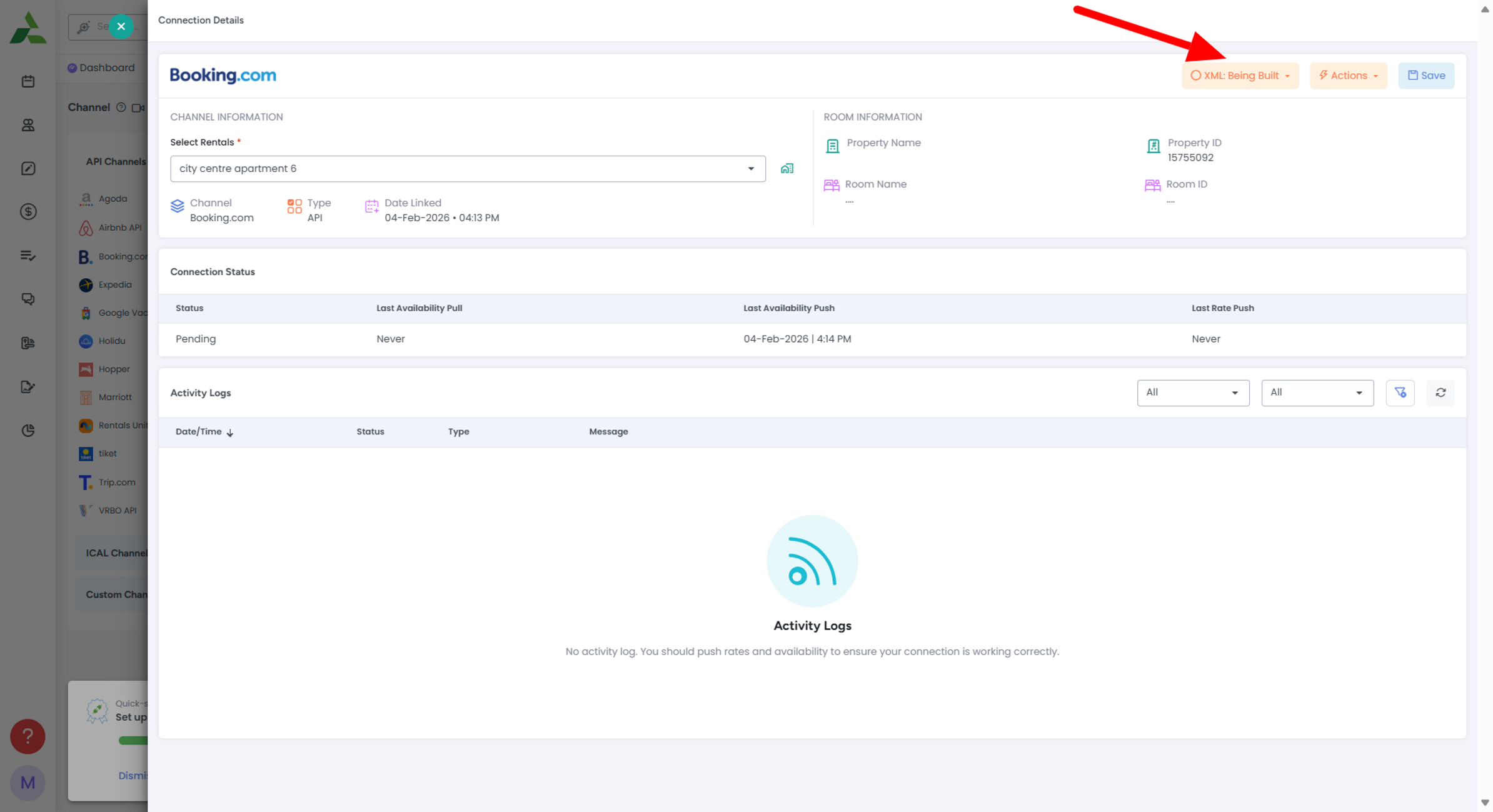Click the rental building icon beside dropdown
The height and width of the screenshot is (812, 1493).
point(787,168)
